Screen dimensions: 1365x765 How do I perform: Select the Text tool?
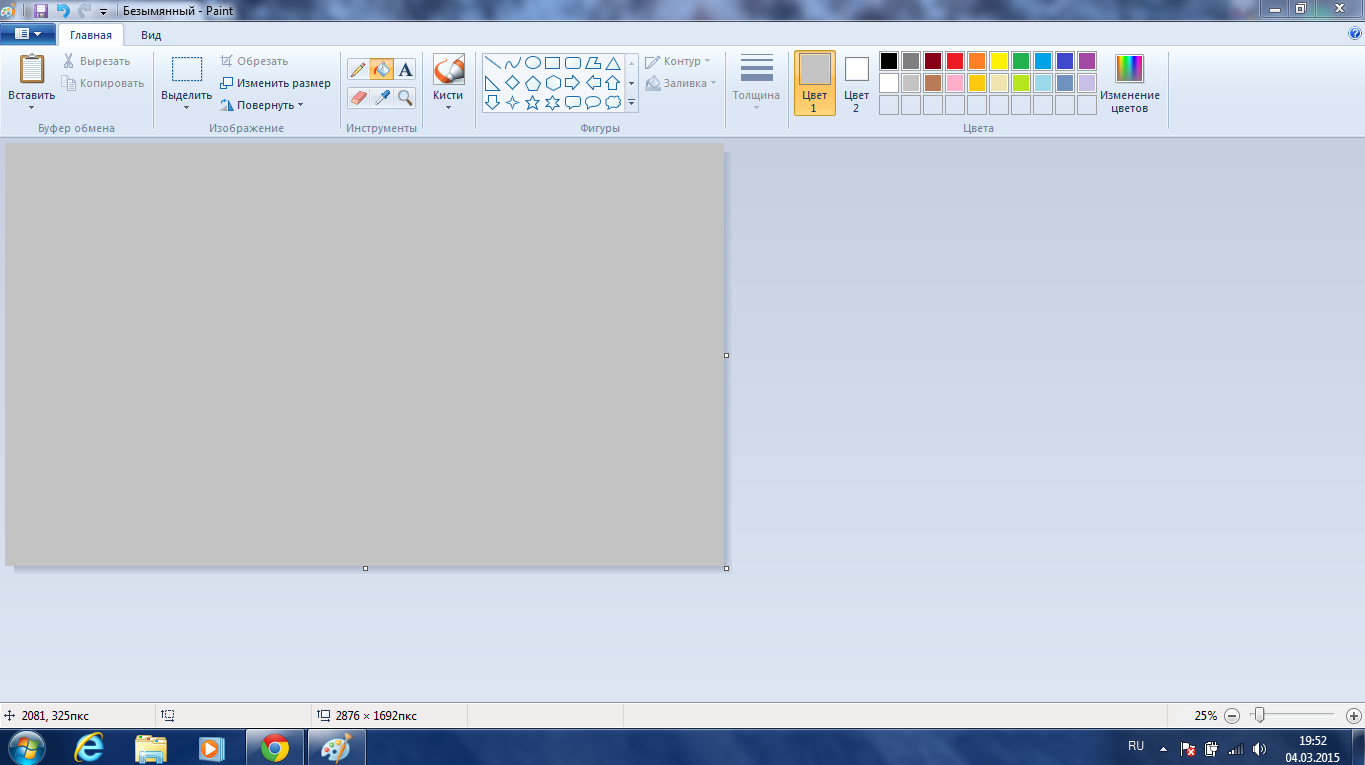coord(405,70)
